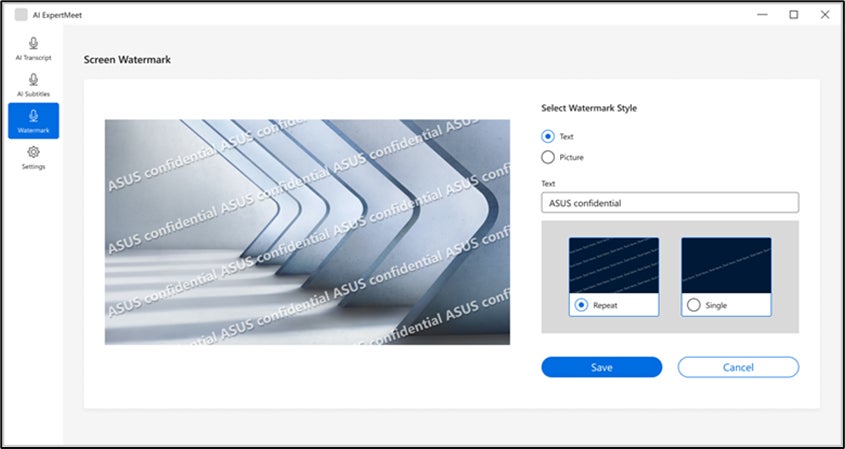Select the Text watermark style radio
This screenshot has height=449, width=845.
(548, 136)
